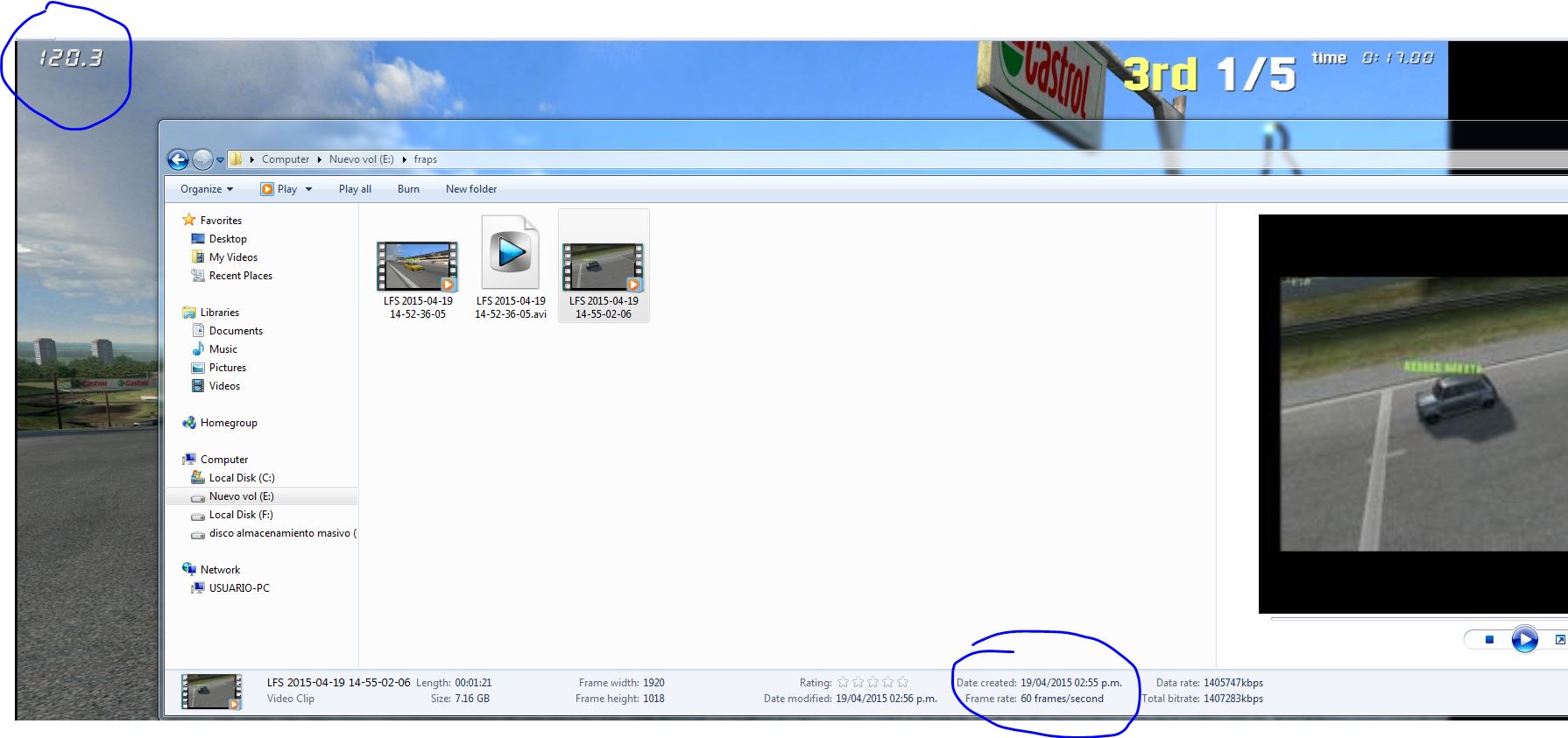Click Play all in the toolbar
The height and width of the screenshot is (738, 1568).
tap(355, 189)
